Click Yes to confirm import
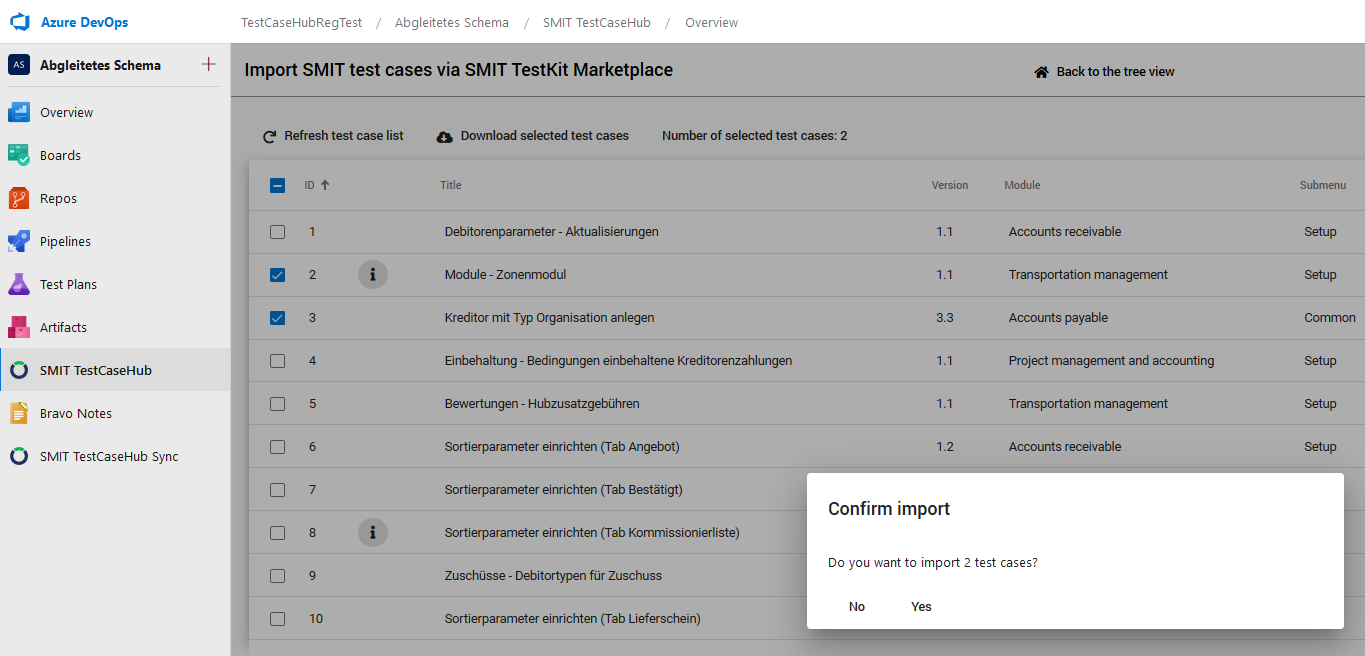Image resolution: width=1365 pixels, height=656 pixels. point(921,606)
